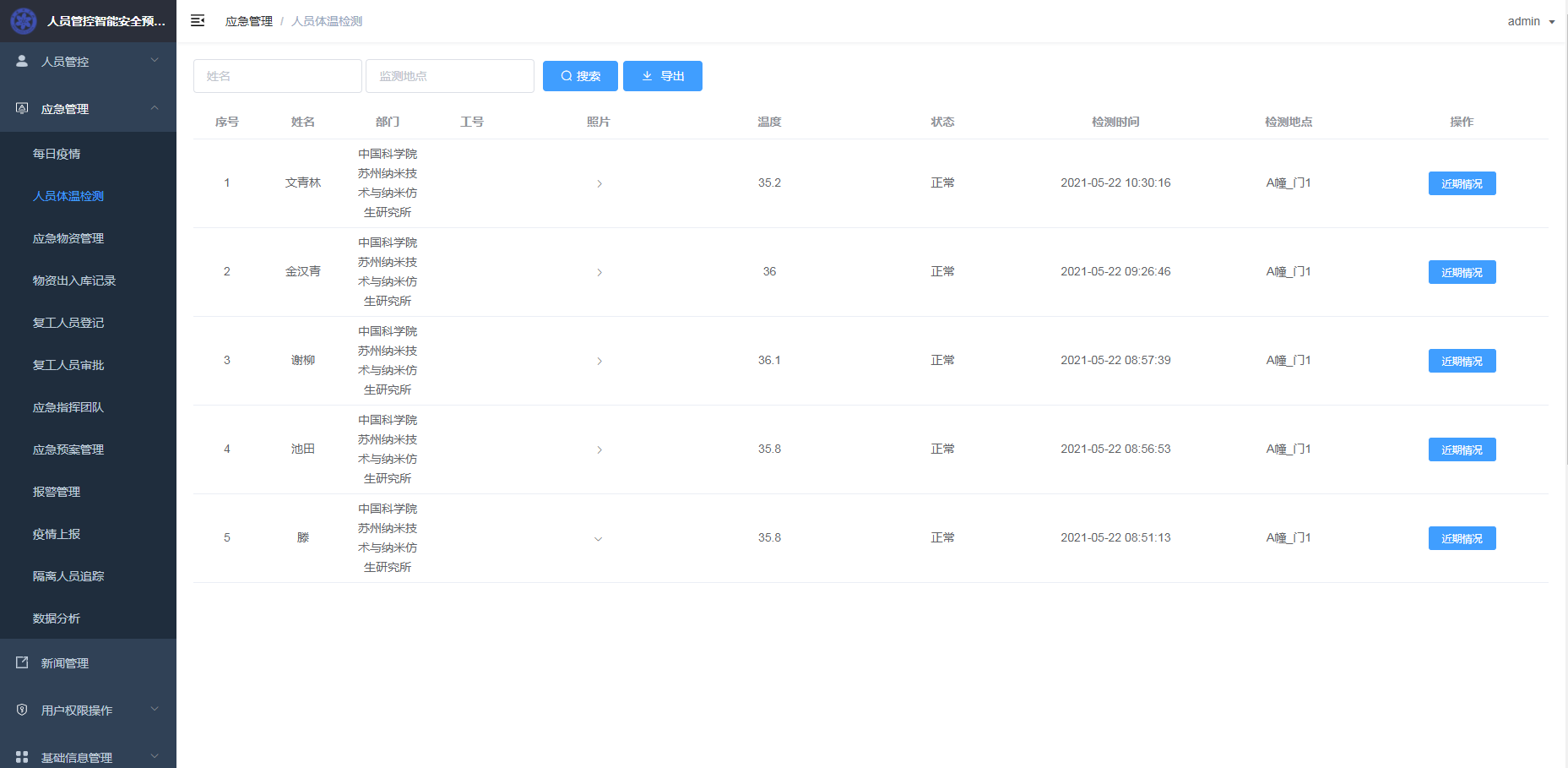The image size is (1568, 768).
Task: Collapse photo arrow in row 5
Action: click(599, 538)
